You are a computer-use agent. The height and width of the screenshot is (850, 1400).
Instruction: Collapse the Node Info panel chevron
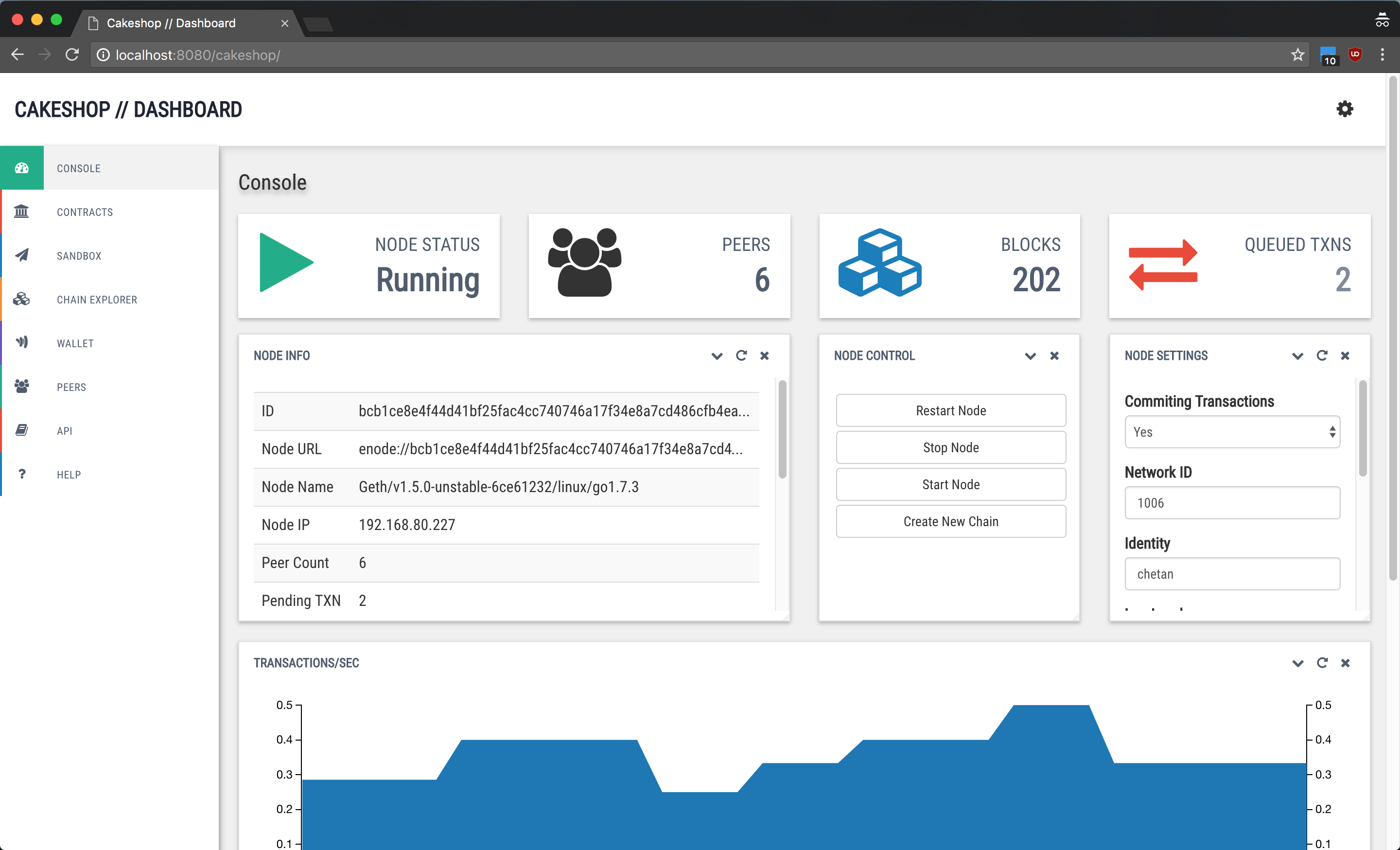tap(717, 356)
